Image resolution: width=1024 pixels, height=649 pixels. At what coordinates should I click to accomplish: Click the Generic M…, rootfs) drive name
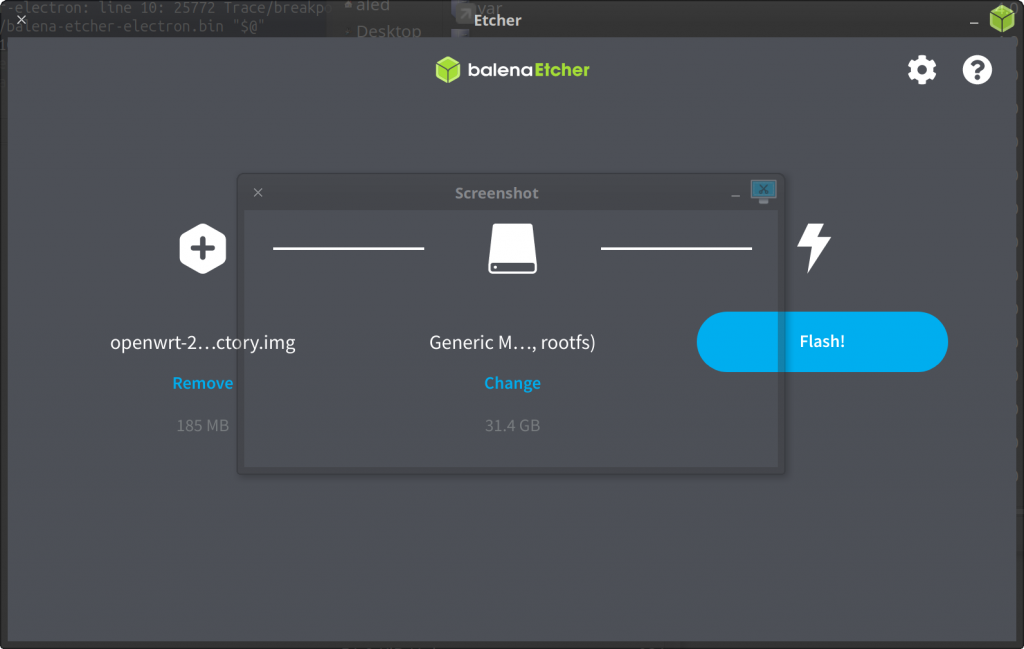[x=513, y=343]
